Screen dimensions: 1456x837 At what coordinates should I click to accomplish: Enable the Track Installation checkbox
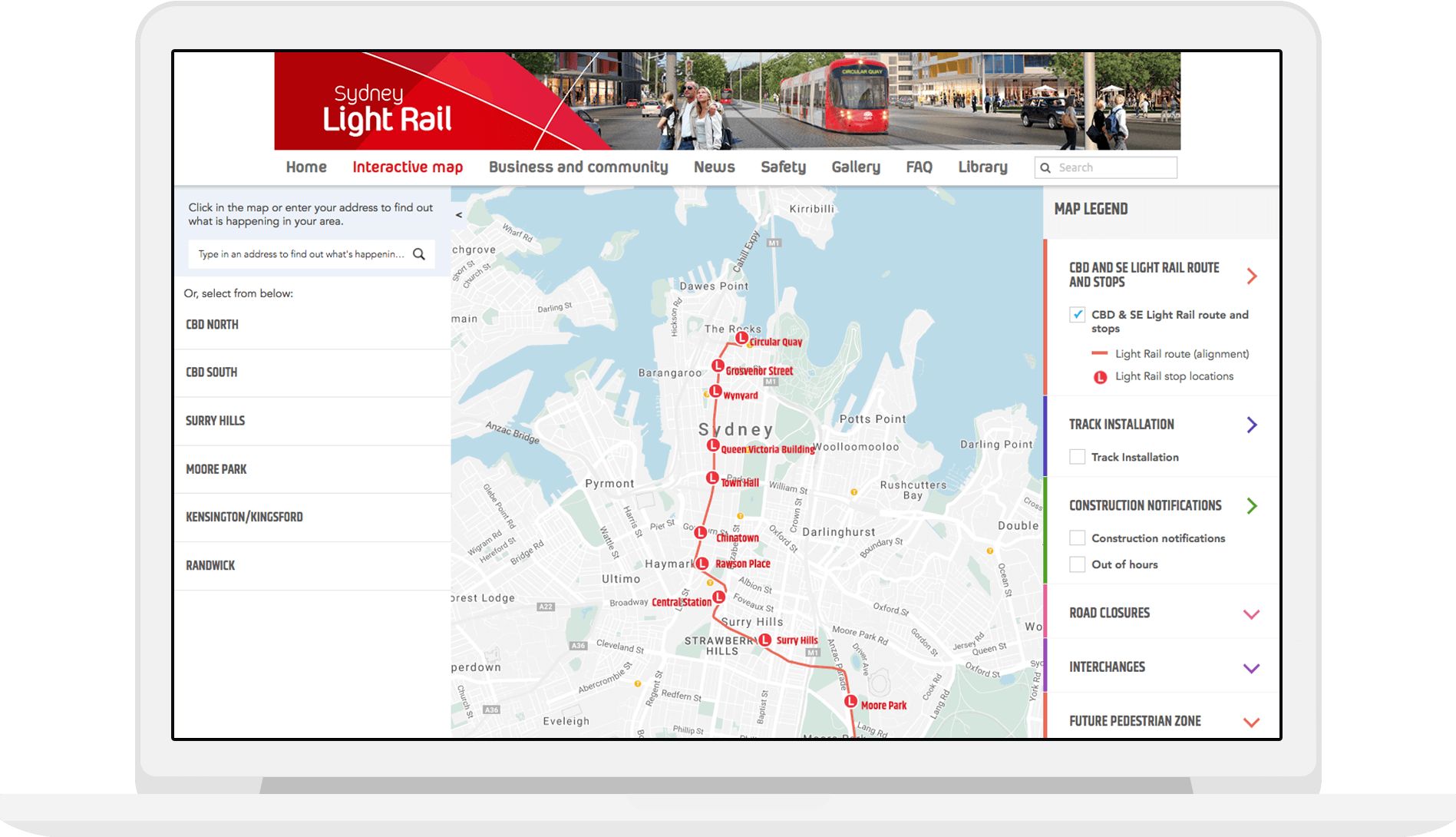[x=1078, y=457]
